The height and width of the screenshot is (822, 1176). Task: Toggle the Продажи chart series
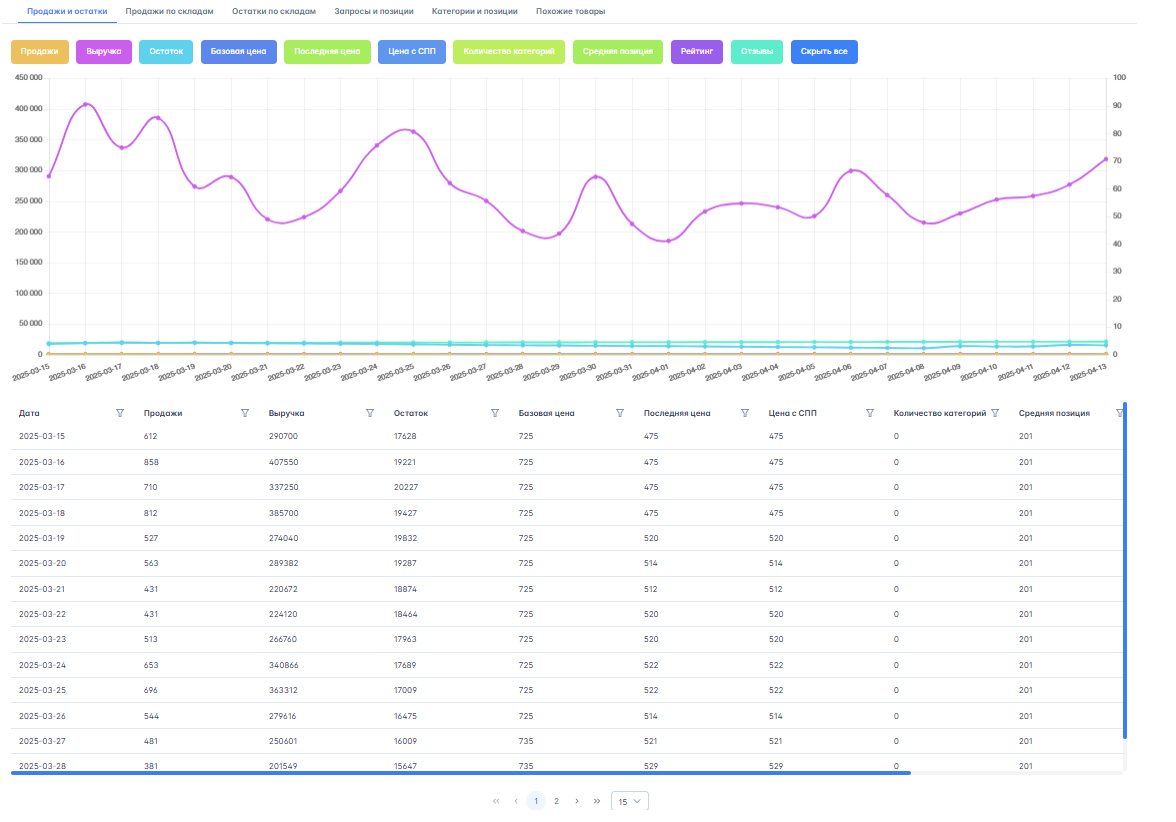(x=39, y=51)
